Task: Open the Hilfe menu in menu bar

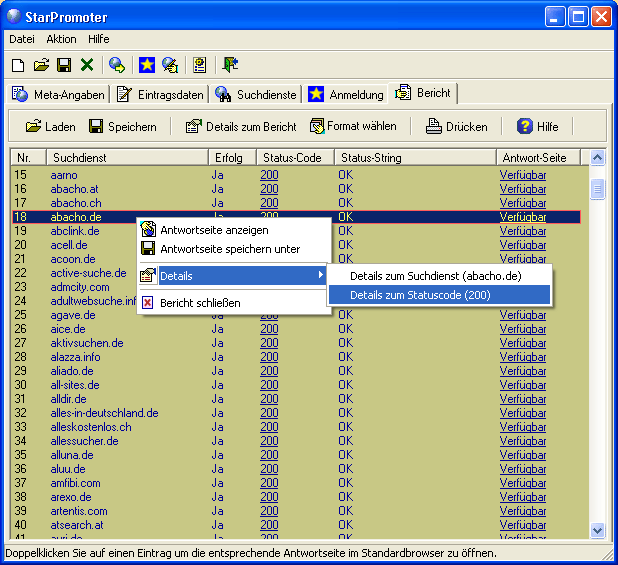Action: point(99,39)
